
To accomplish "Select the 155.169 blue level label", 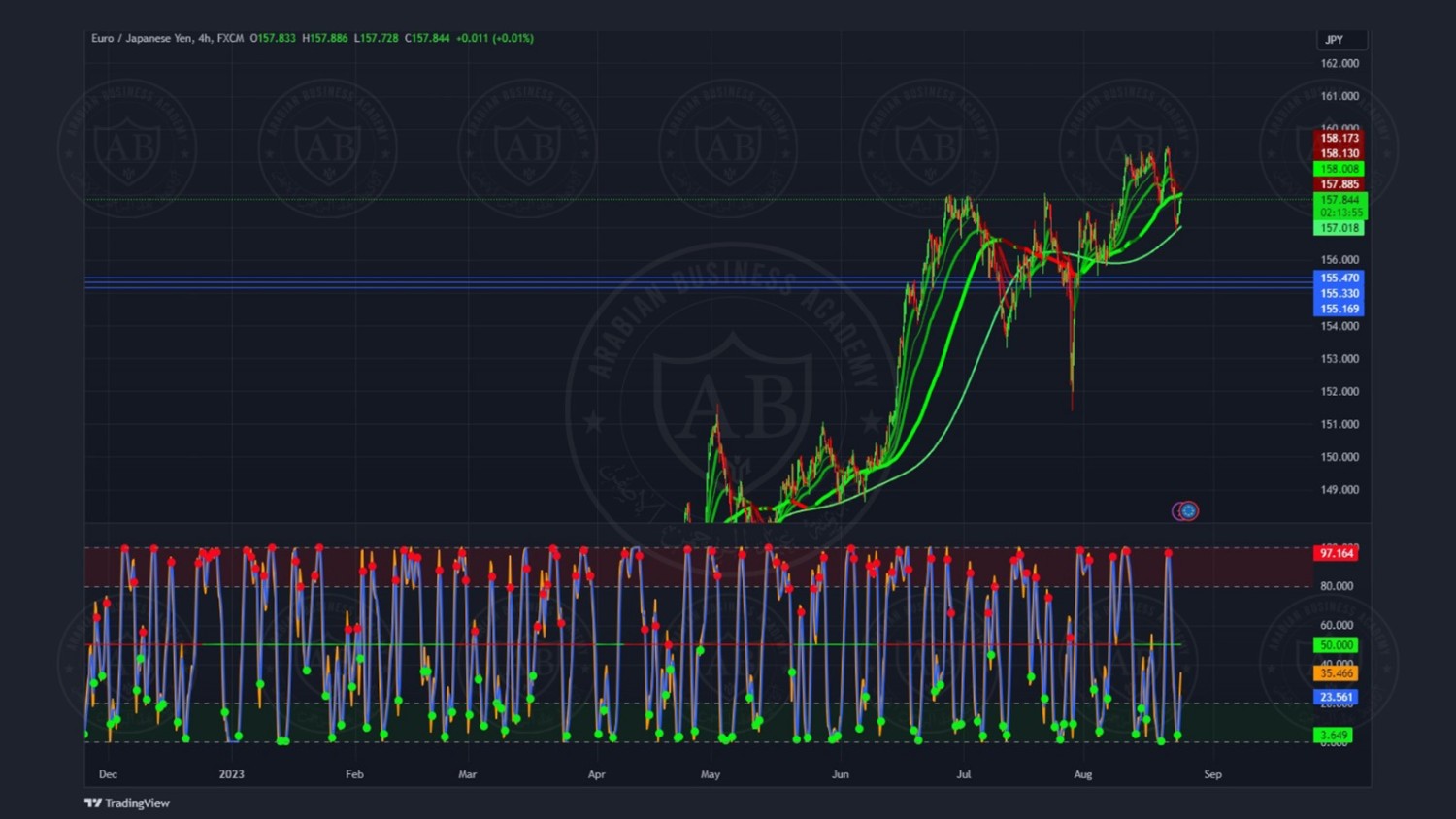I will pyautogui.click(x=1340, y=309).
